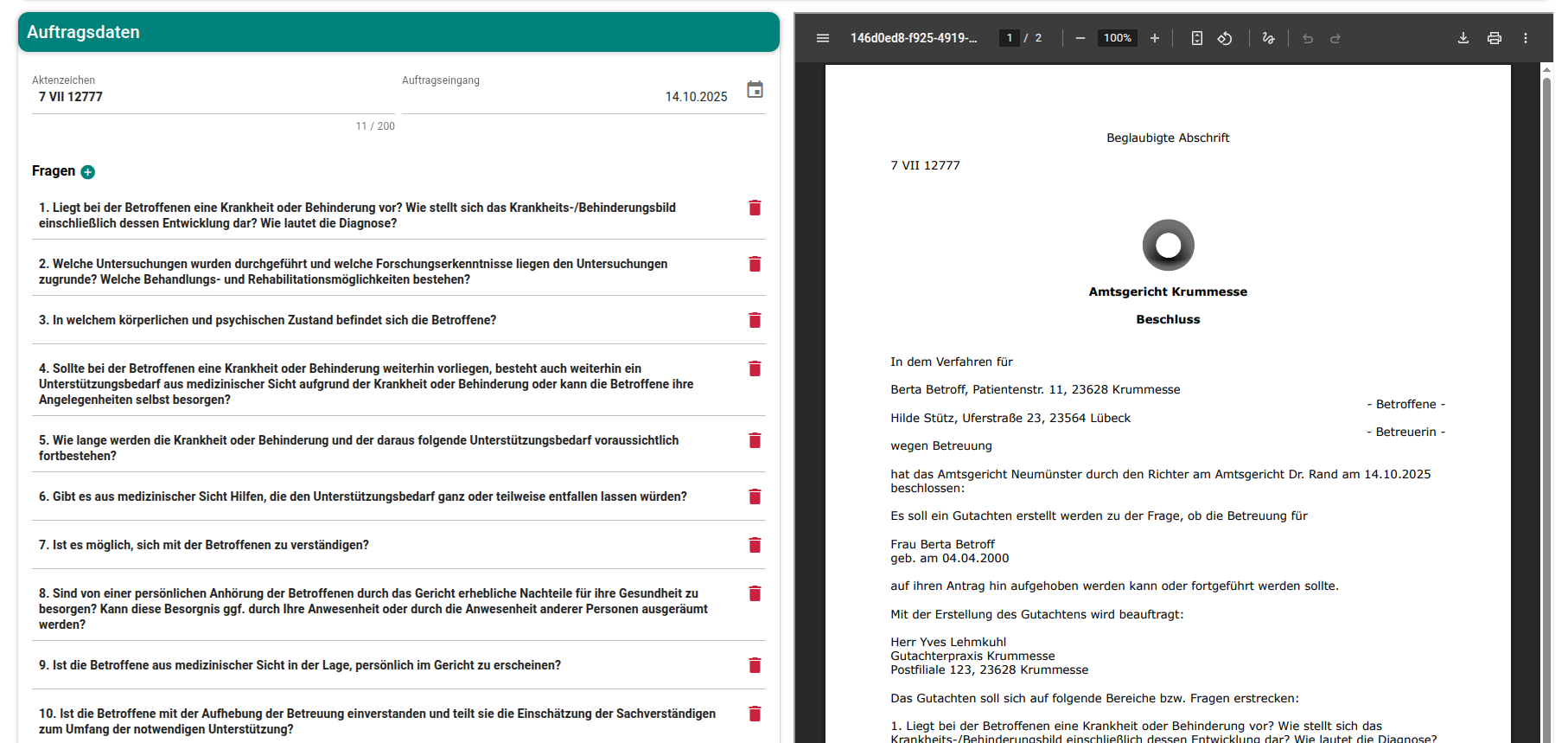Zoom in on the PDF
The image size is (1568, 743).
(x=1154, y=38)
